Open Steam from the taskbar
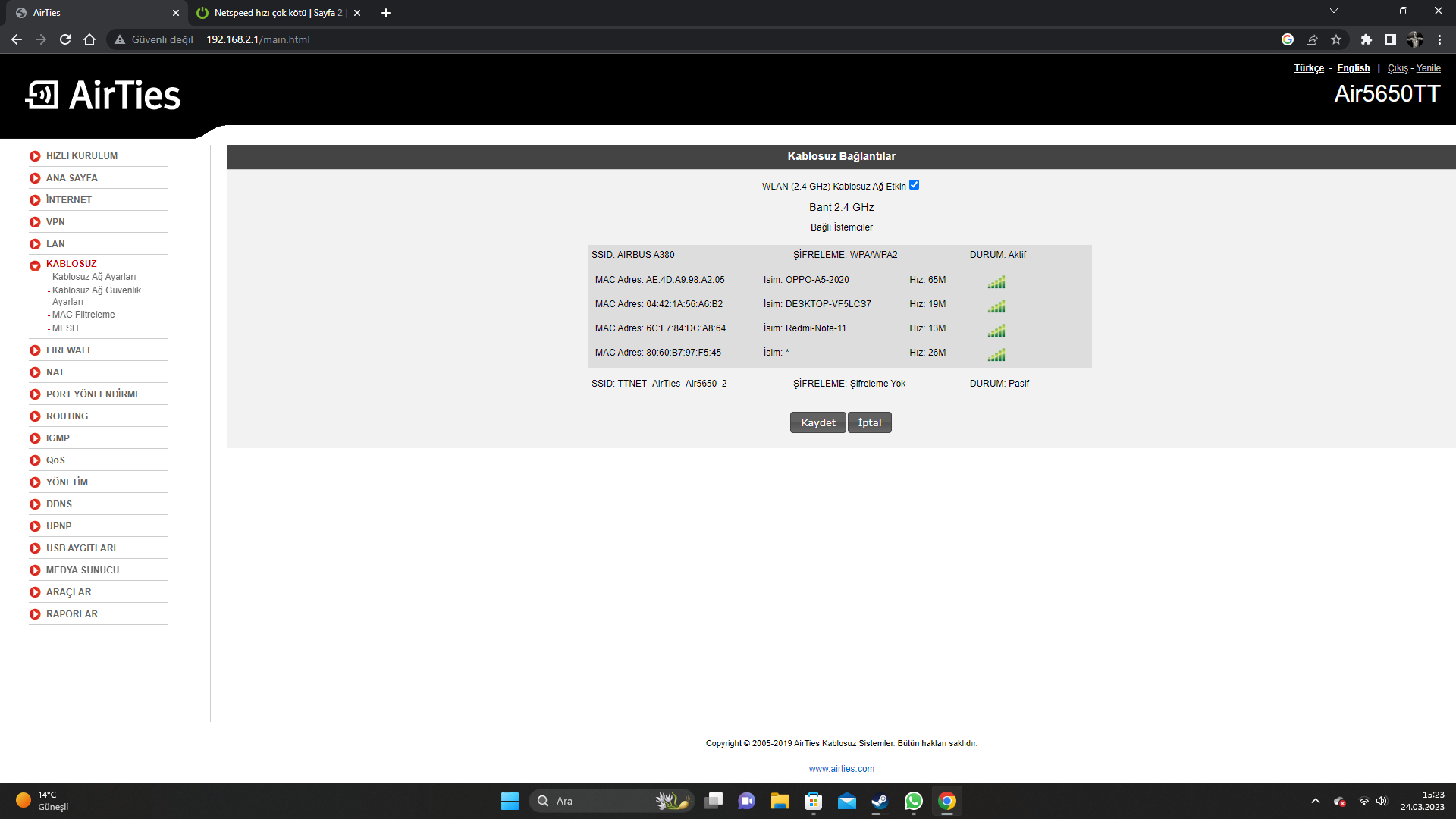This screenshot has height=819, width=1456. pos(880,801)
